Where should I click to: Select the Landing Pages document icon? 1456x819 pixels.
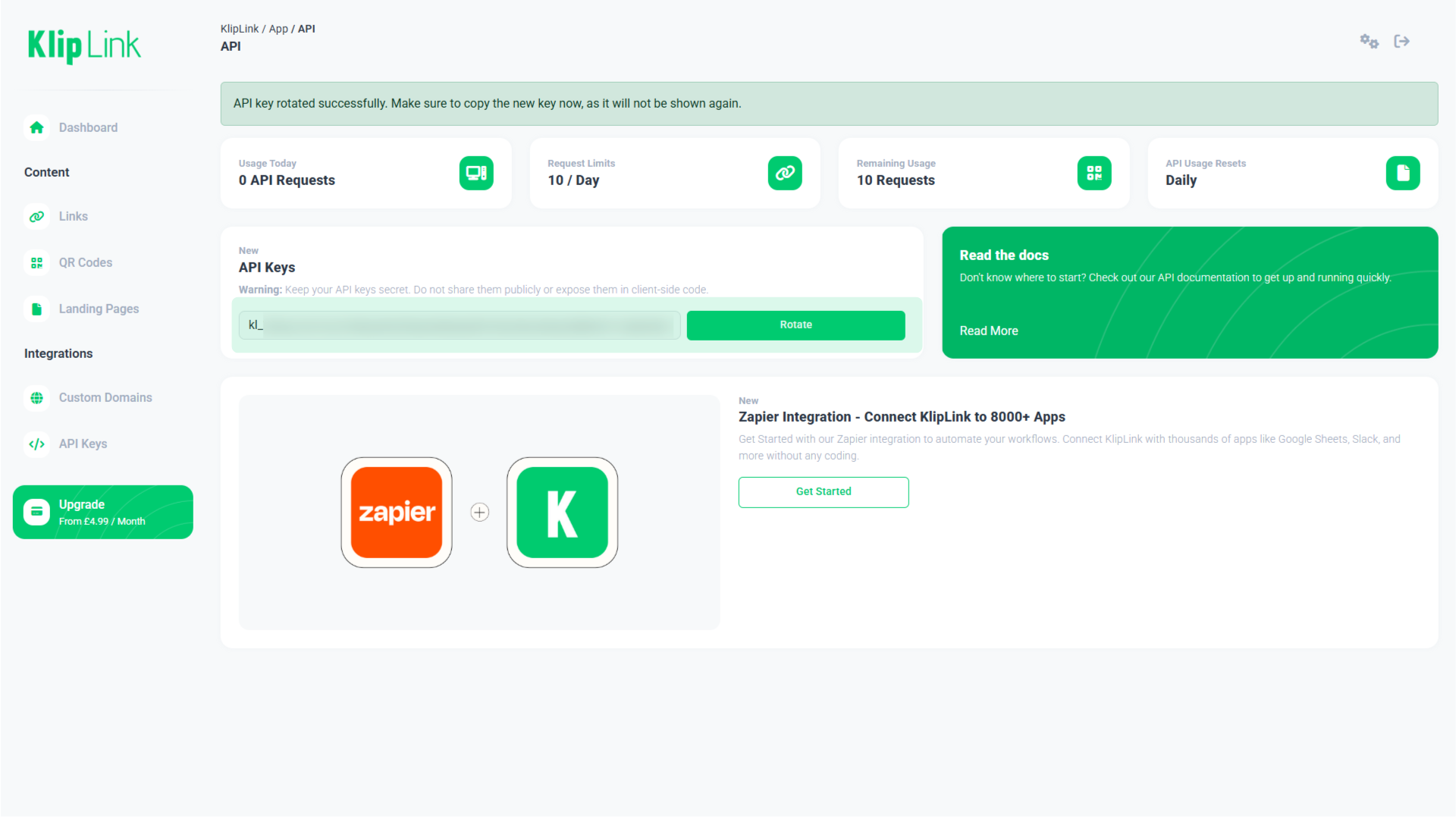click(36, 309)
